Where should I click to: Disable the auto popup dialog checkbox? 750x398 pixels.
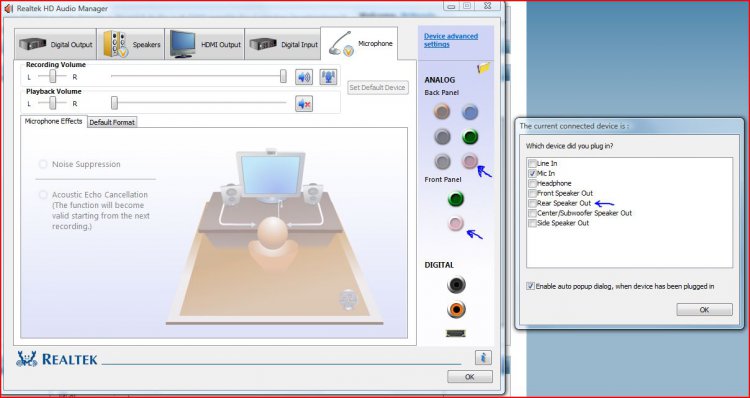click(530, 286)
